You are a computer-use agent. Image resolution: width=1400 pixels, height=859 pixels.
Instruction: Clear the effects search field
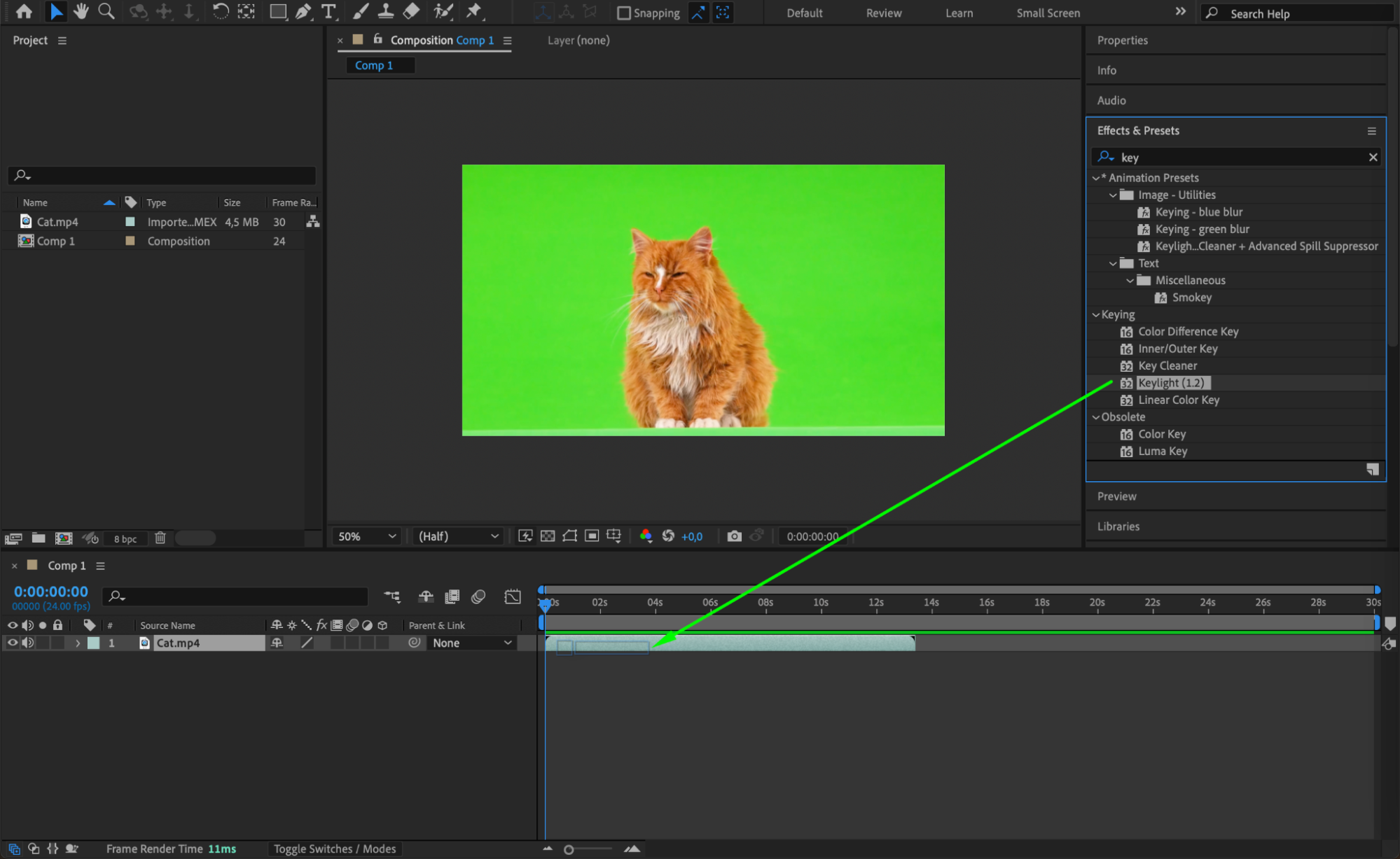pos(1373,158)
